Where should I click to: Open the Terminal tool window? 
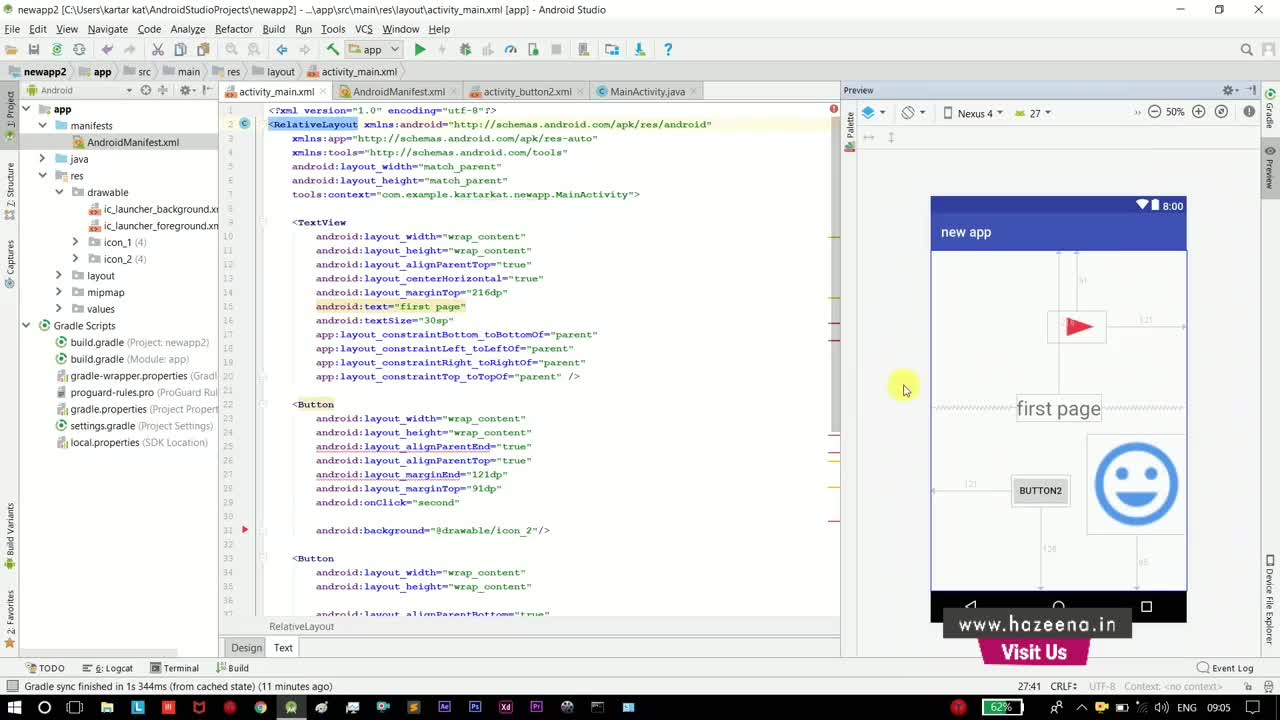174,668
